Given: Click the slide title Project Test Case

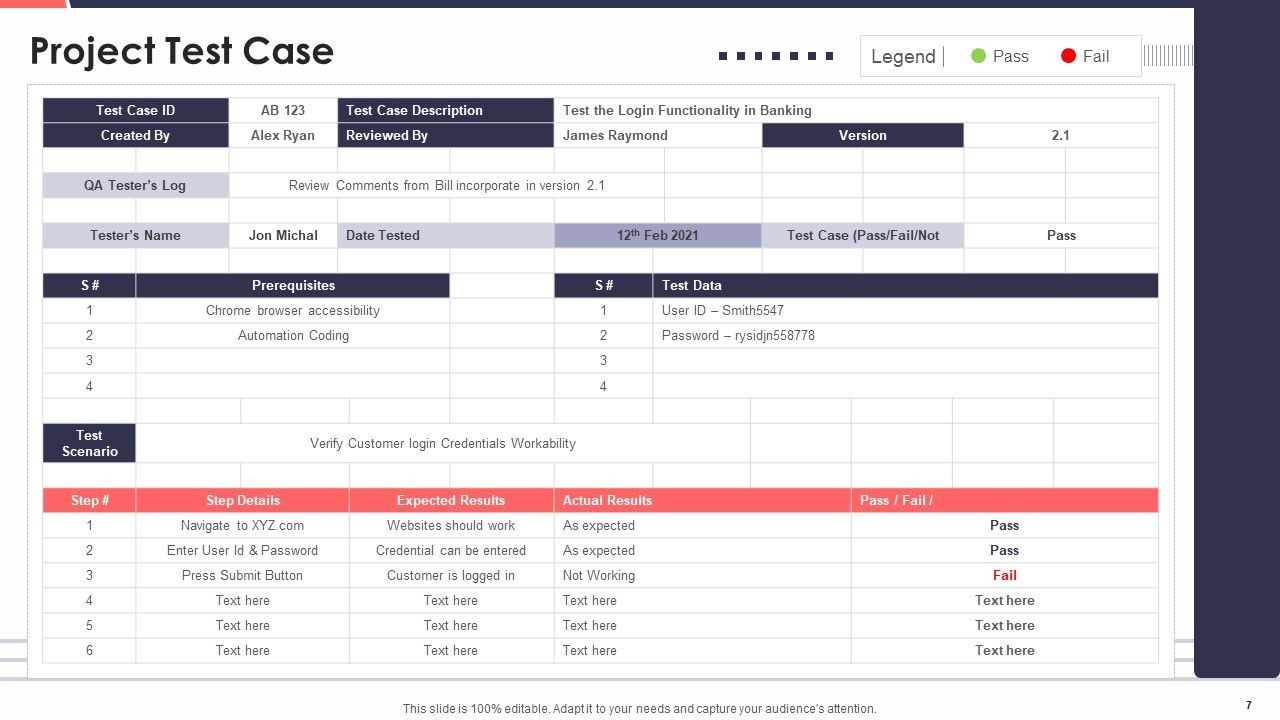Looking at the screenshot, I should 181,50.
